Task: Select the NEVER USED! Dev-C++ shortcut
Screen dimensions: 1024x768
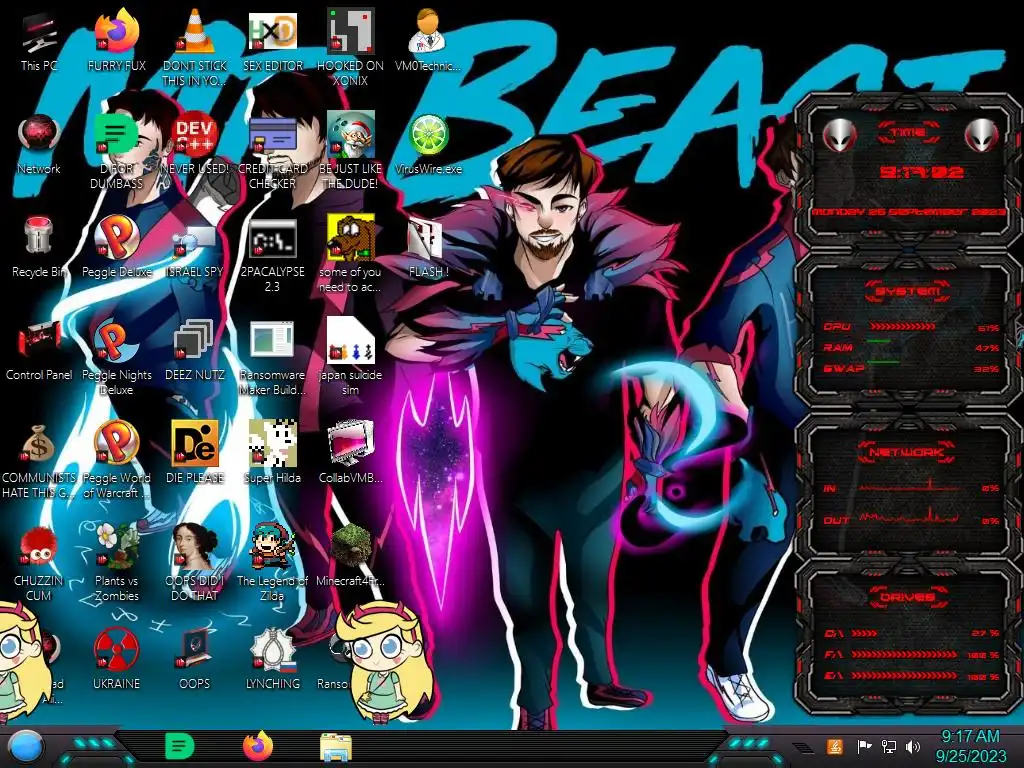Action: (x=194, y=144)
